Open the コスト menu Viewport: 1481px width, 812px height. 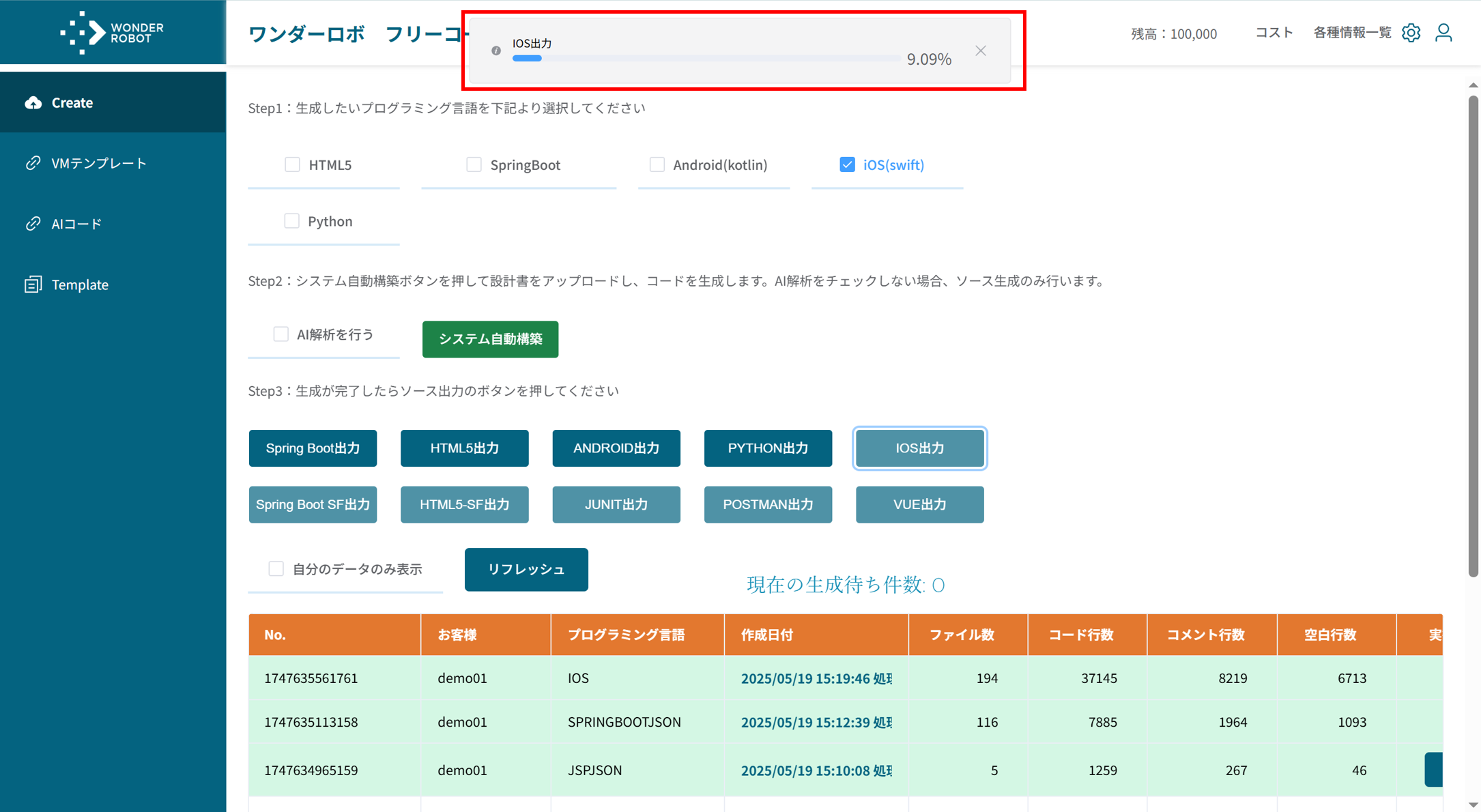click(x=1274, y=33)
